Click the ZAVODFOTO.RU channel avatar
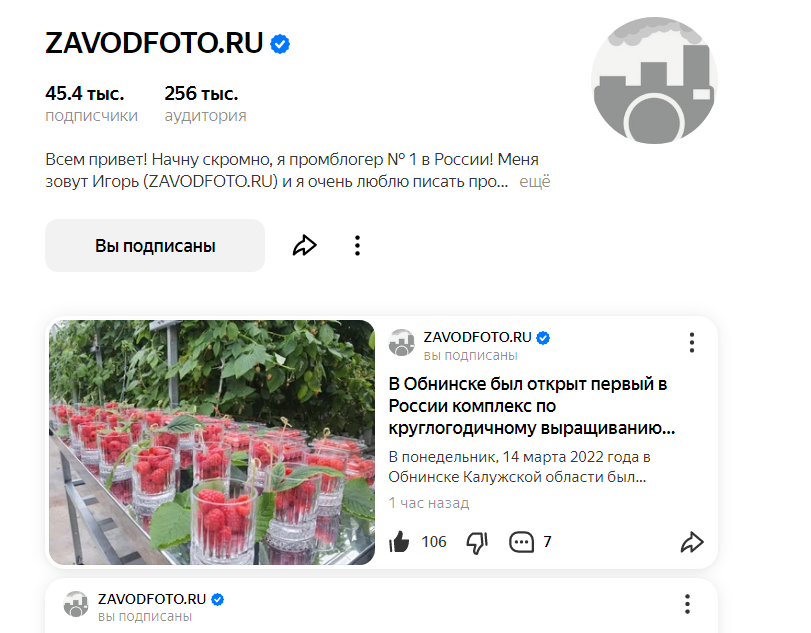Image resolution: width=811 pixels, height=633 pixels. click(654, 81)
